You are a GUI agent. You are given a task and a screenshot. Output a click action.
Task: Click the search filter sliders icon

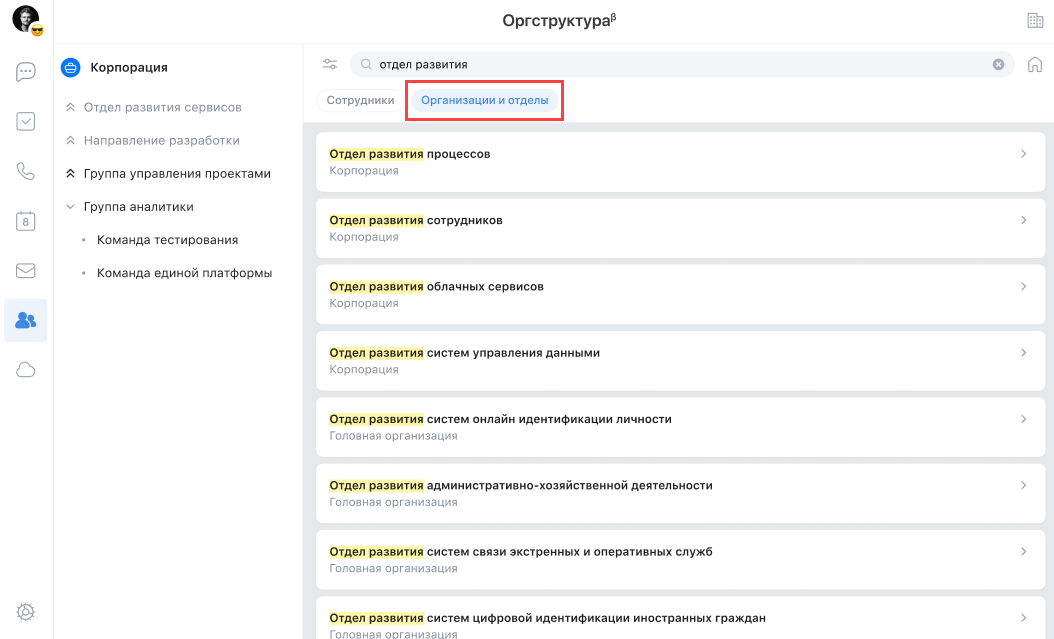pos(330,64)
